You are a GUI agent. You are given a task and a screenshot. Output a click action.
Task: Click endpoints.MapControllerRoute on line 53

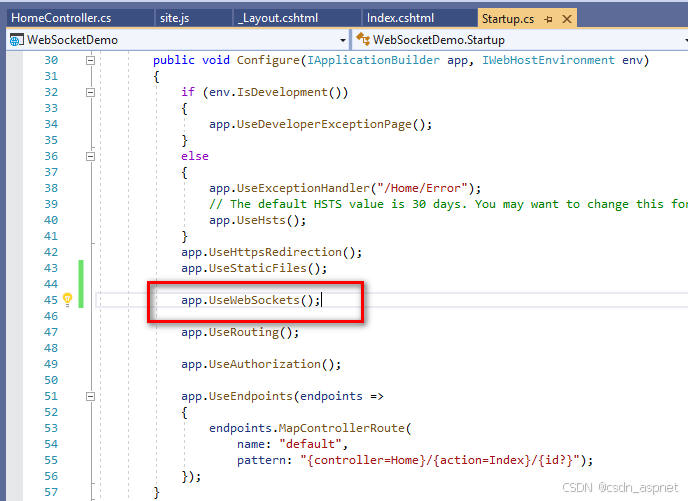pyautogui.click(x=307, y=429)
